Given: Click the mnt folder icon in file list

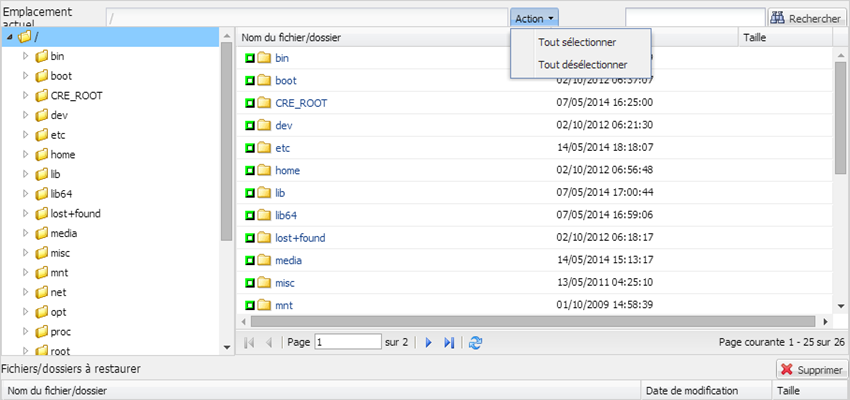Looking at the screenshot, I should click(x=264, y=305).
